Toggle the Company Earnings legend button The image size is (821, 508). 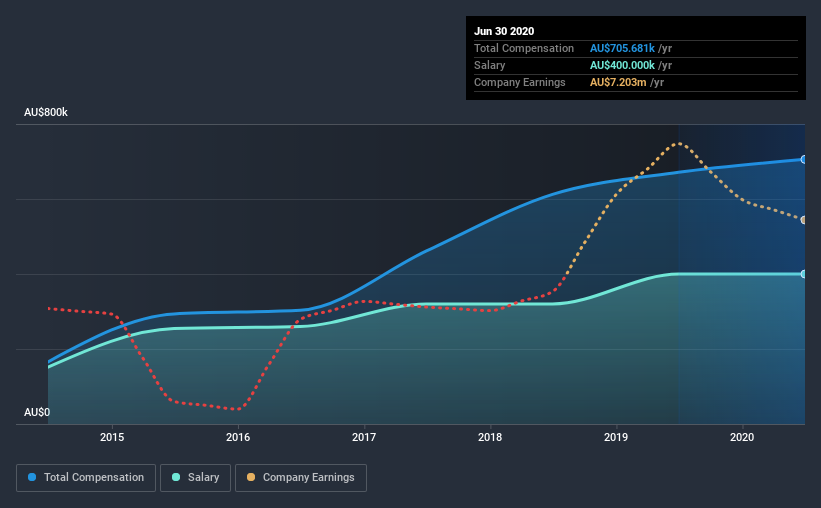(301, 478)
